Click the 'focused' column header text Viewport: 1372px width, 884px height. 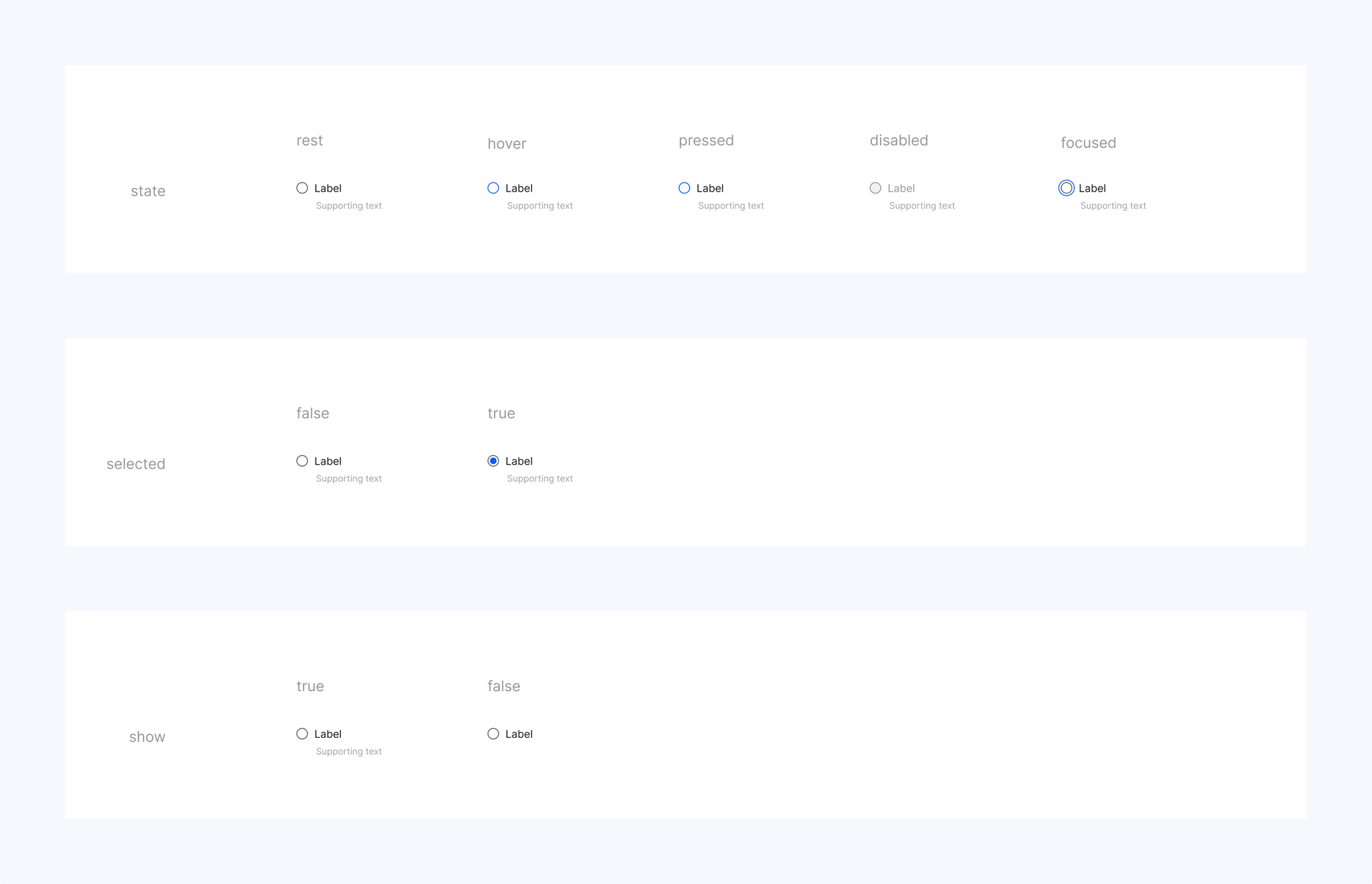[1088, 143]
